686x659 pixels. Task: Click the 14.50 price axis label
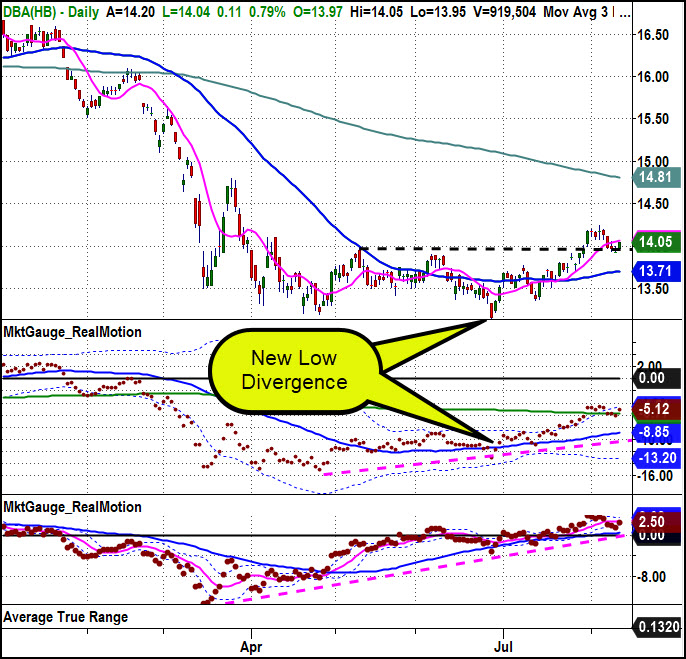coord(653,204)
